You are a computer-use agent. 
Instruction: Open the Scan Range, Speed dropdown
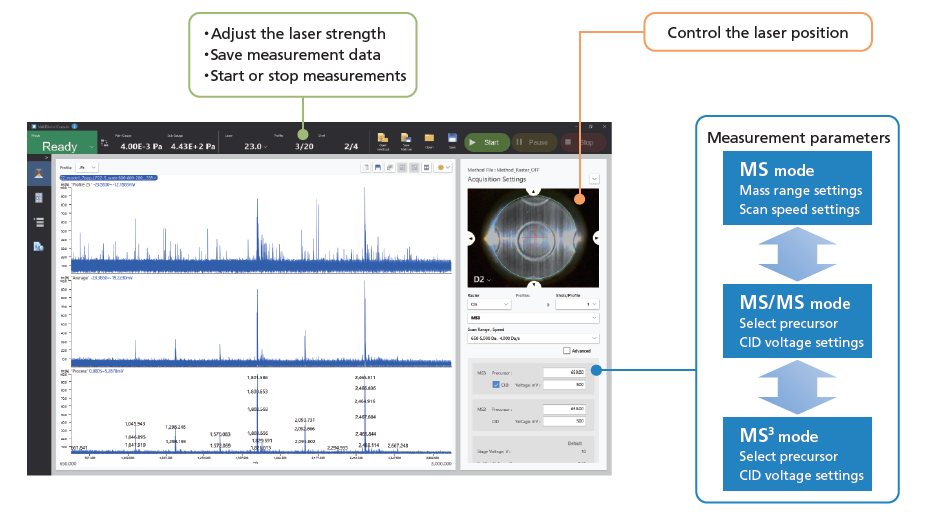533,338
